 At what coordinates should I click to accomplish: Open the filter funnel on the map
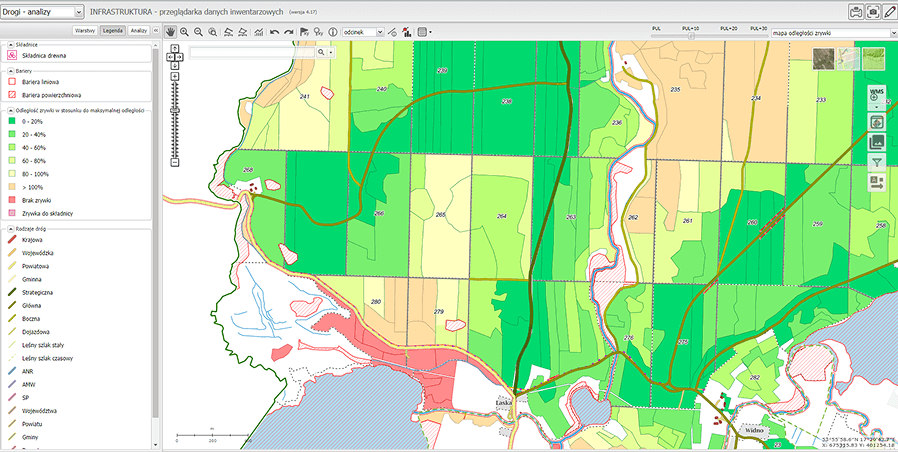[877, 161]
